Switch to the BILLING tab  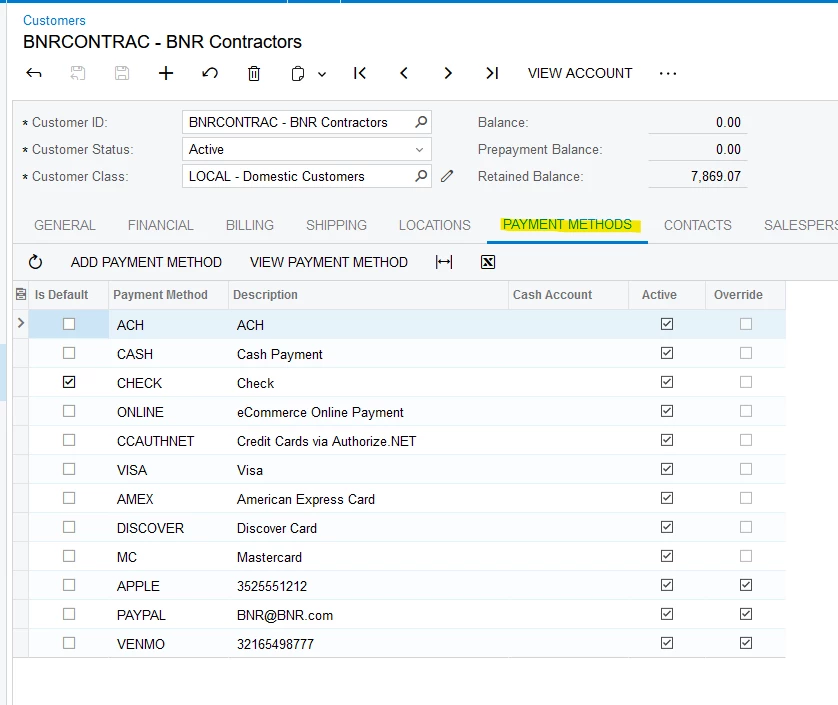[x=250, y=225]
